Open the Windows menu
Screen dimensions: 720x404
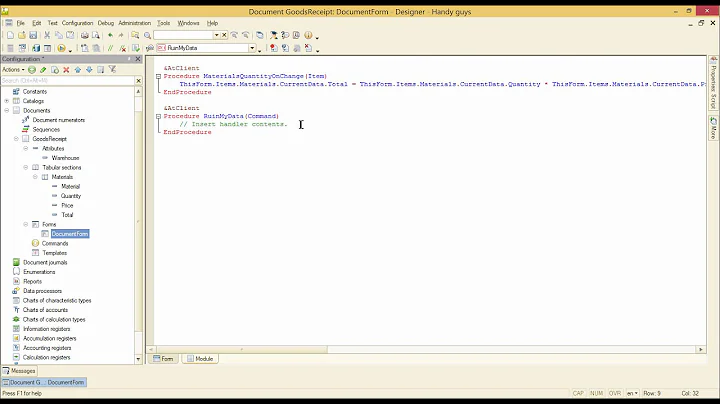coord(188,23)
